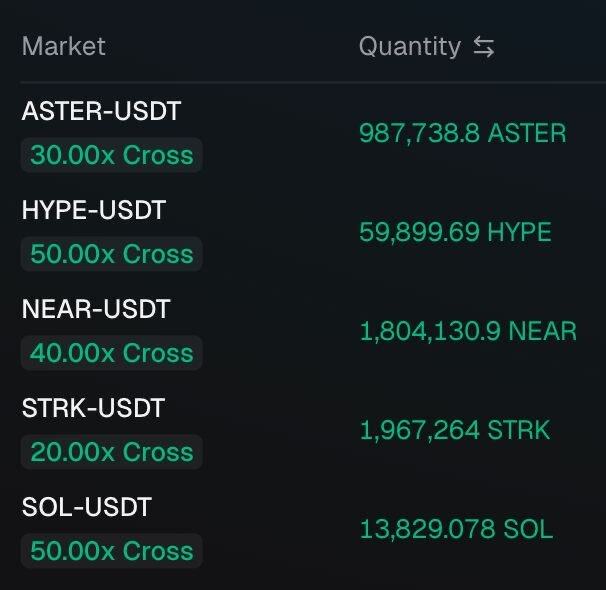Click the Quantity column header label

[409, 47]
